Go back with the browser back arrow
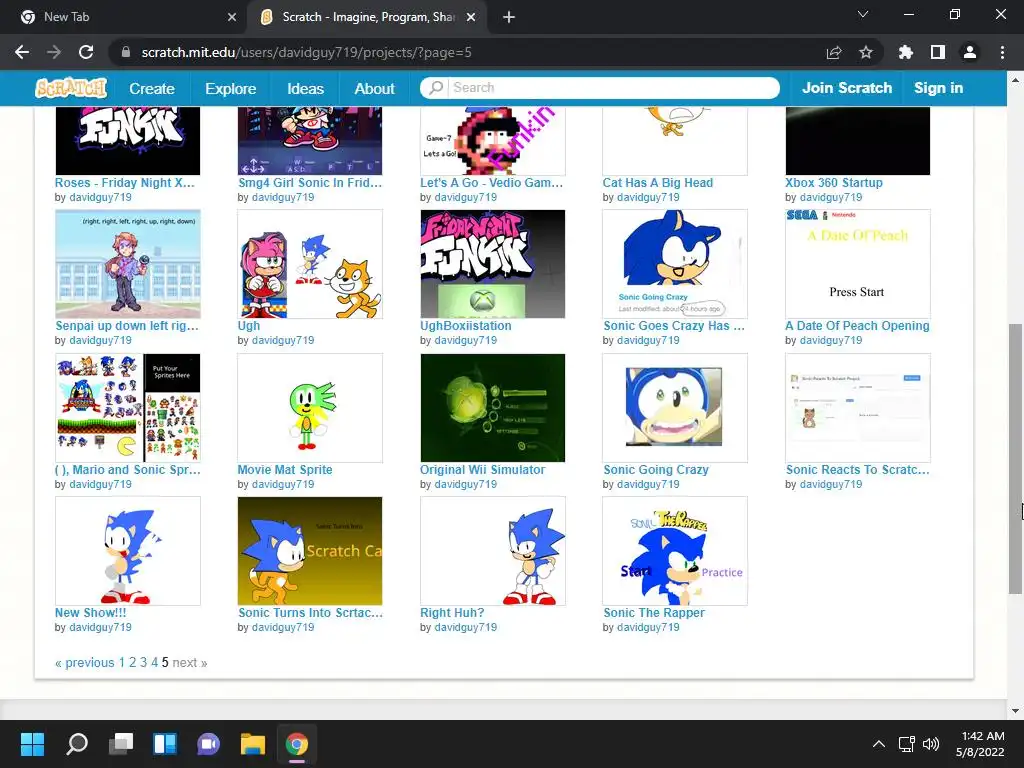The width and height of the screenshot is (1024, 768). pyautogui.click(x=22, y=52)
